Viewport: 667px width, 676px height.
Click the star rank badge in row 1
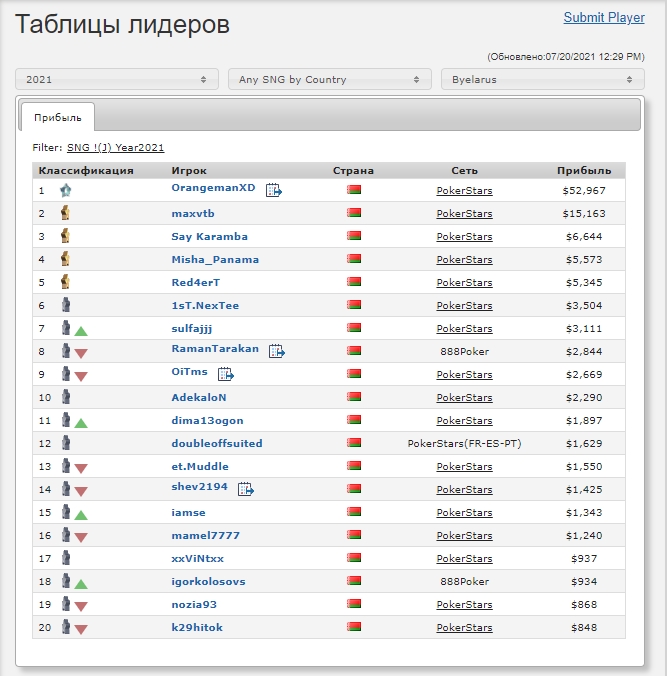[66, 190]
